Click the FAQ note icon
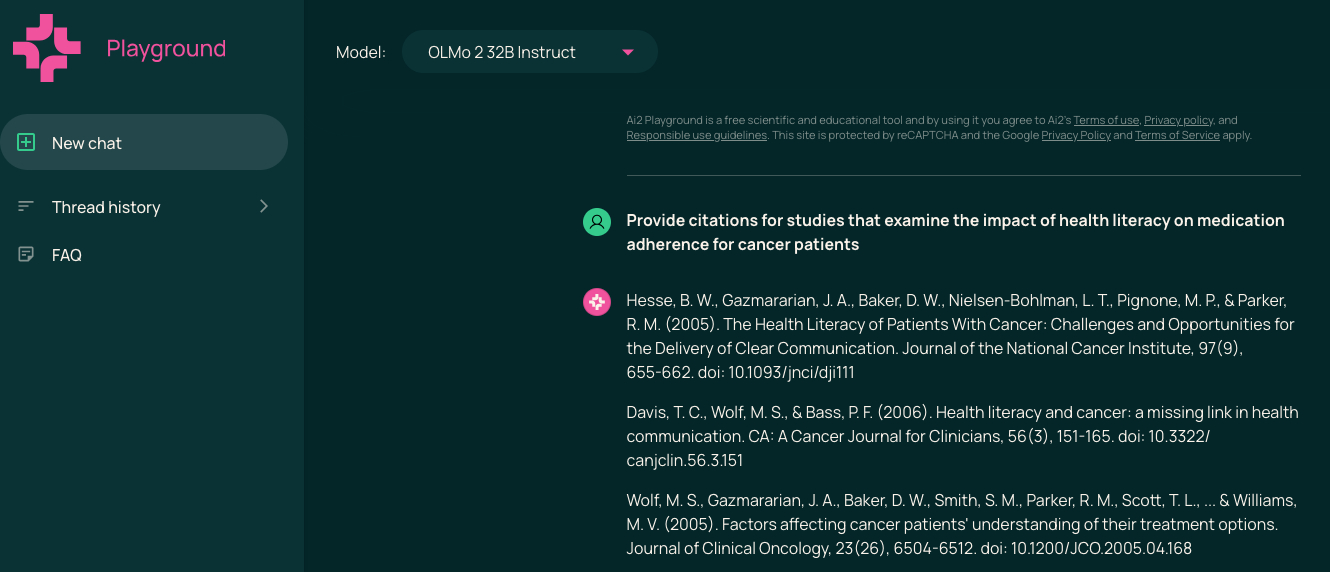This screenshot has width=1330, height=572. 27,255
